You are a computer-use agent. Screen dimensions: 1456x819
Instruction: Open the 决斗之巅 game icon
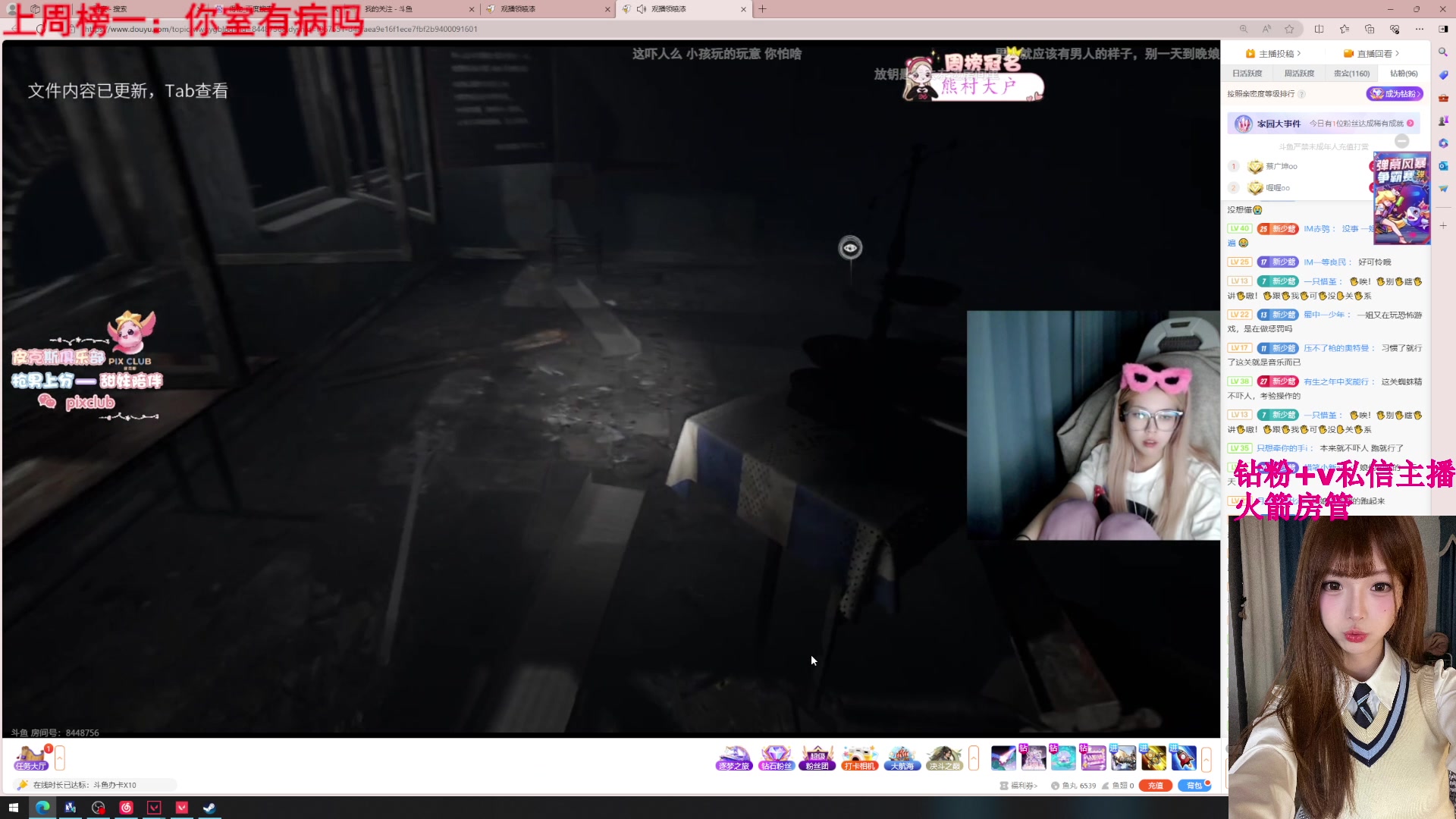click(944, 758)
